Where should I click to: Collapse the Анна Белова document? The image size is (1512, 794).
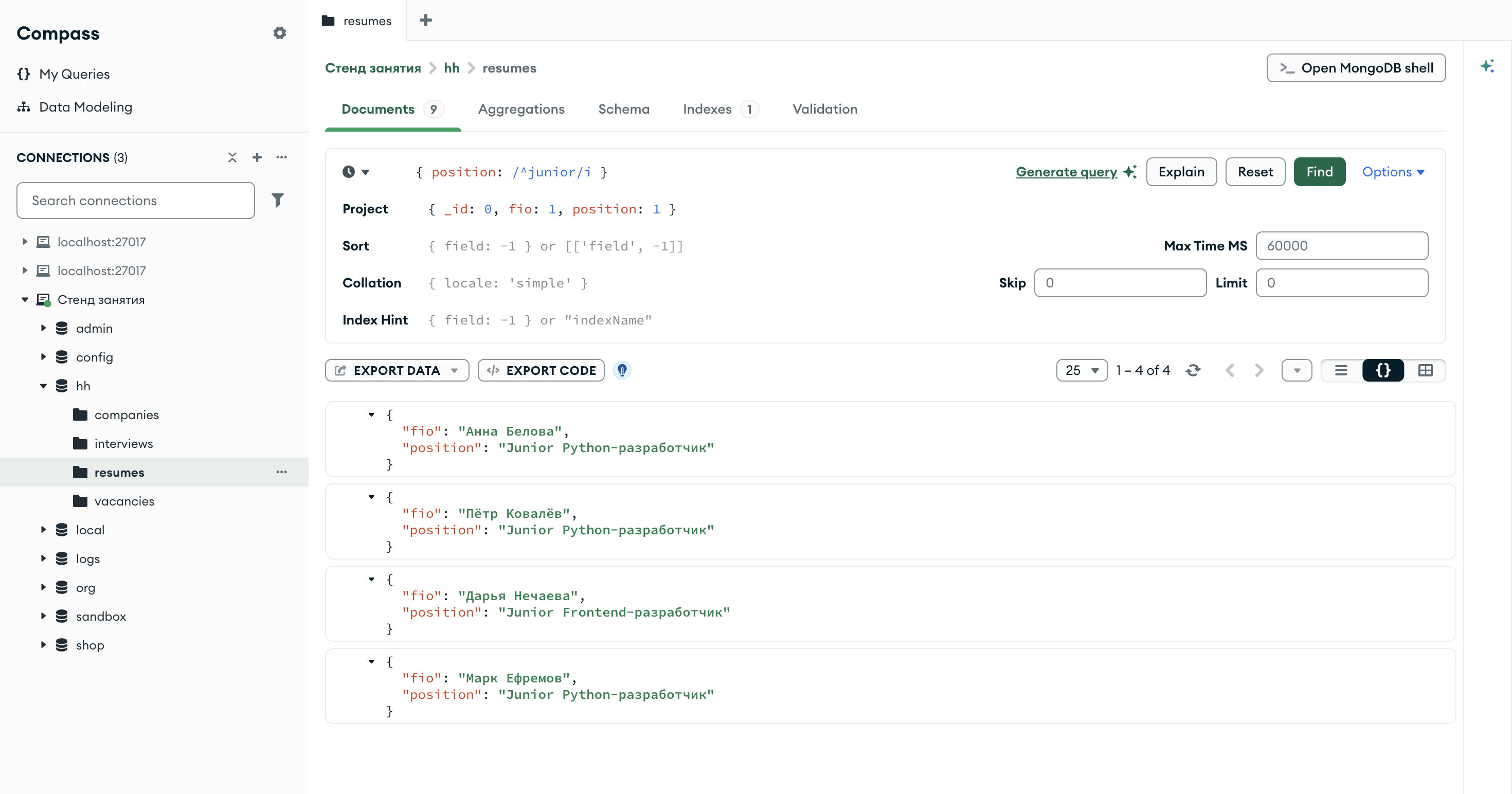[371, 415]
